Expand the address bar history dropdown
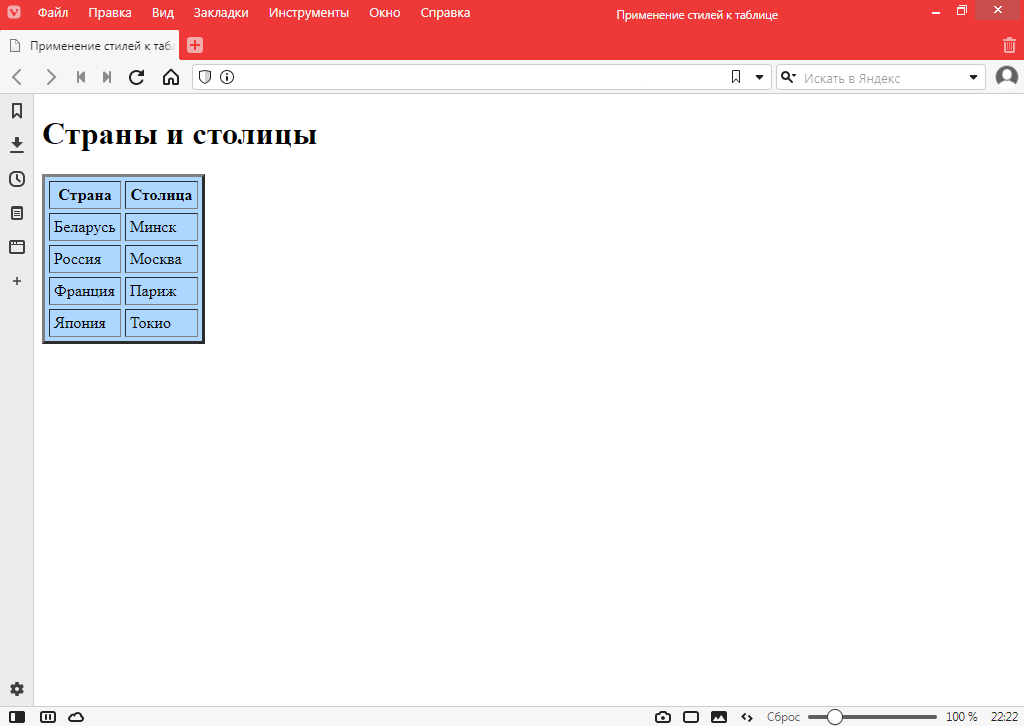1024x726 pixels. (x=759, y=77)
